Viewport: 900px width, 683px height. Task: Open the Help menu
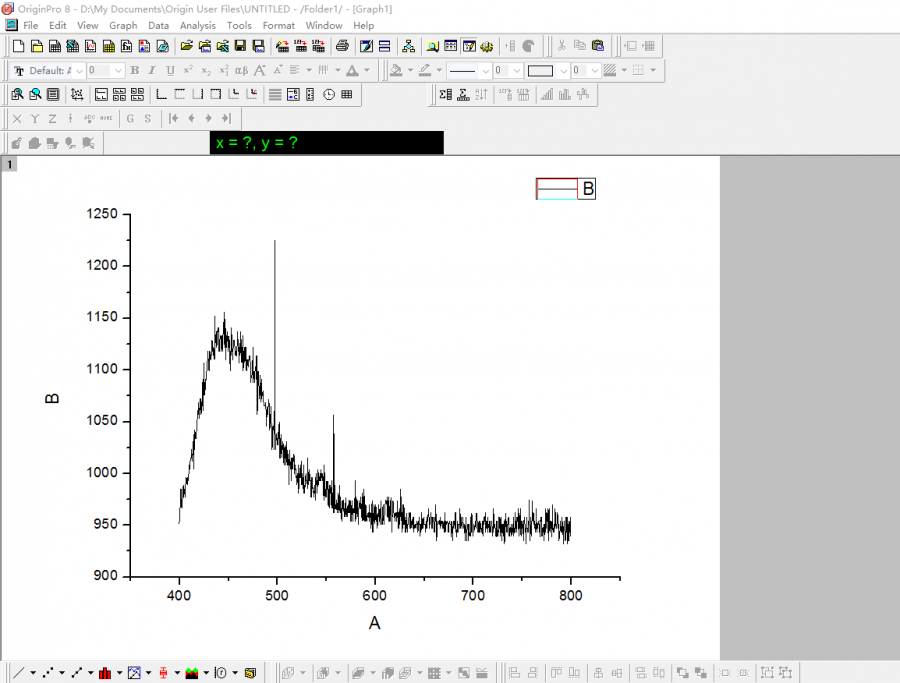(x=363, y=25)
